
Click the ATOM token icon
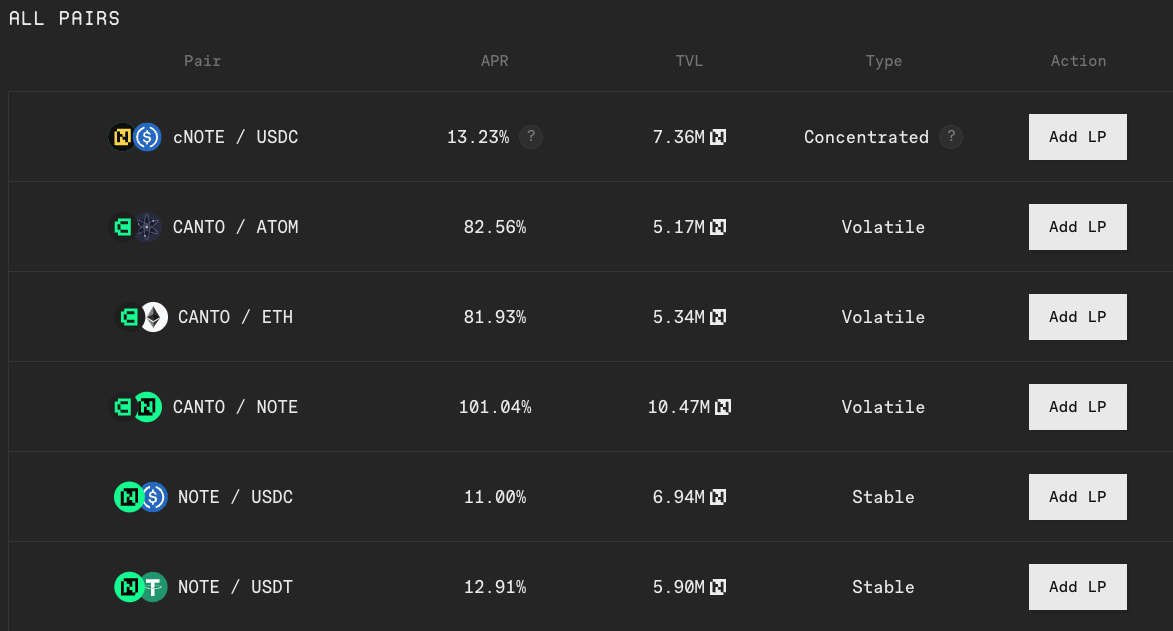[148, 227]
